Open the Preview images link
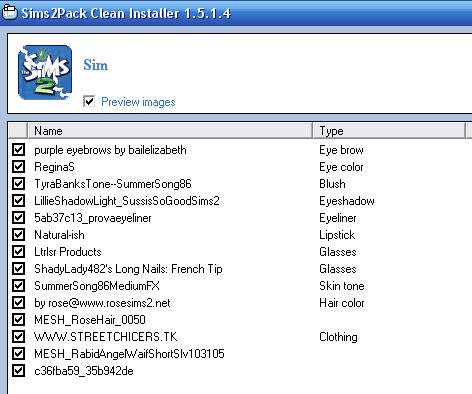Viewport: 472px width, 394px height. click(138, 102)
